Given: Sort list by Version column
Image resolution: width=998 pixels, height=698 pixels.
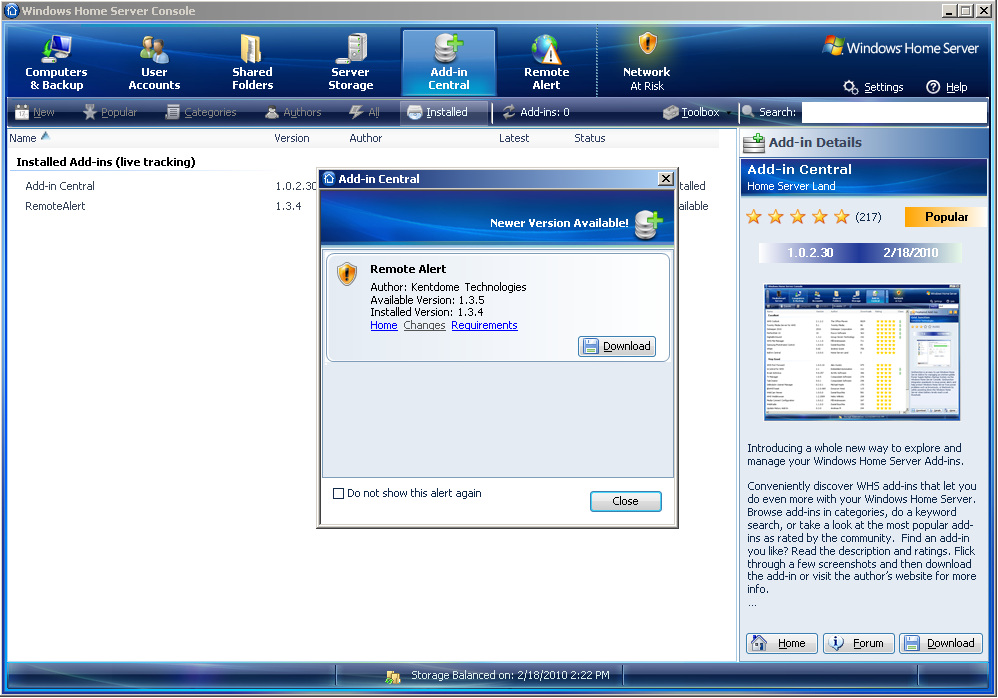Looking at the screenshot, I should 292,138.
